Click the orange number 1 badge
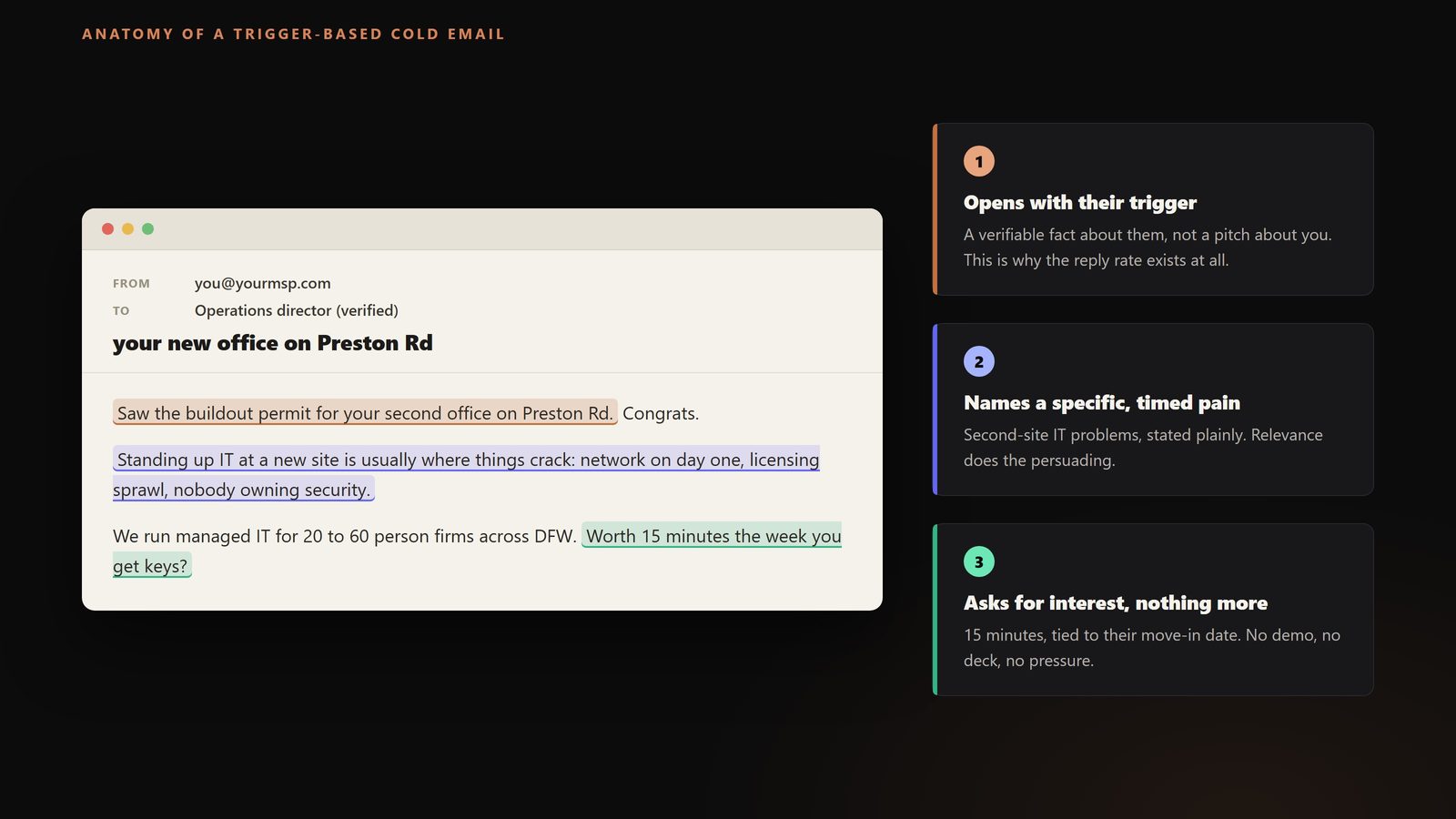The image size is (1456, 819). point(979,161)
